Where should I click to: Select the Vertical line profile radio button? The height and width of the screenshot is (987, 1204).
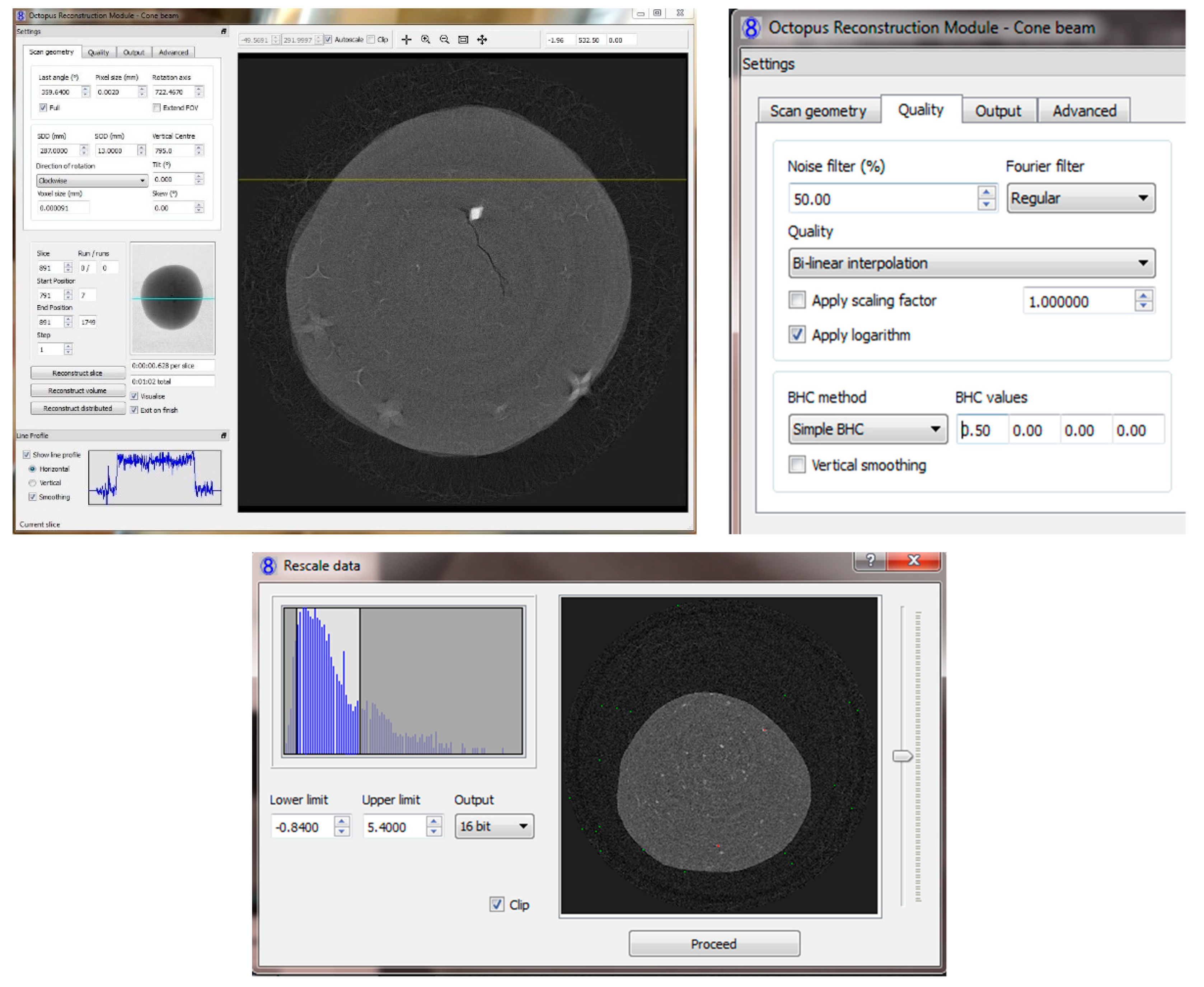[32, 483]
